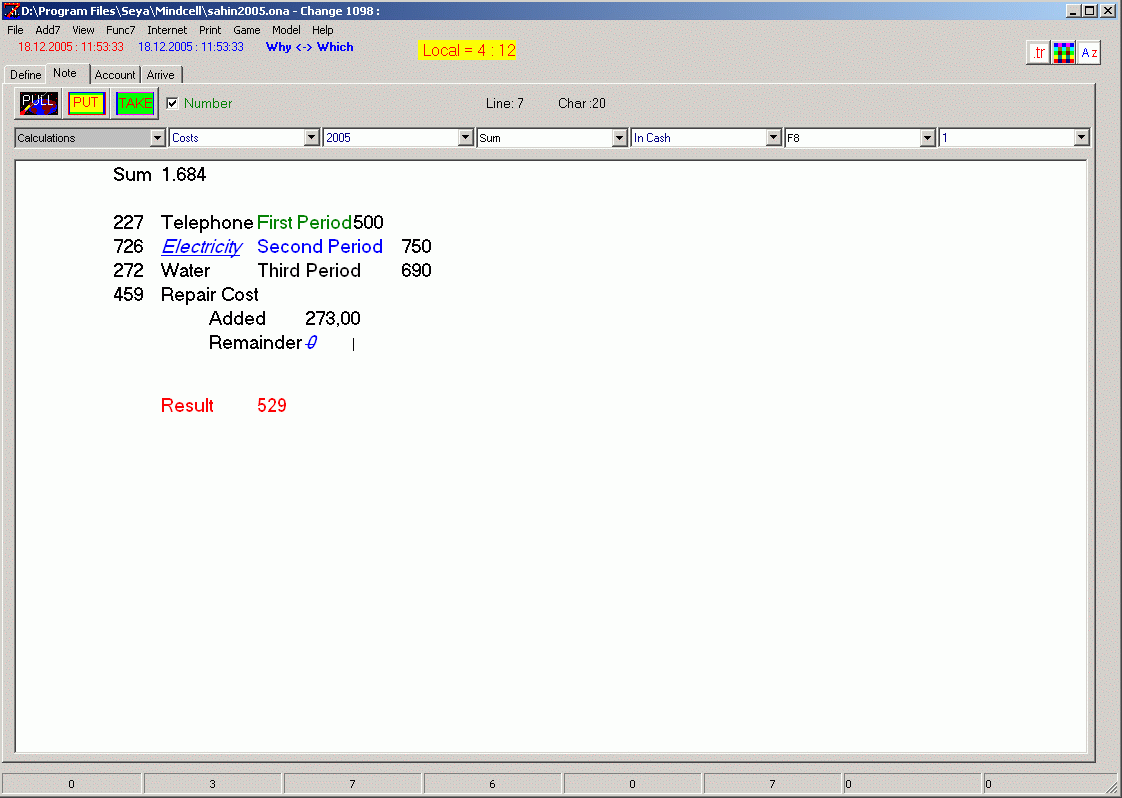Open the View menu
1122x798 pixels.
tap(83, 30)
